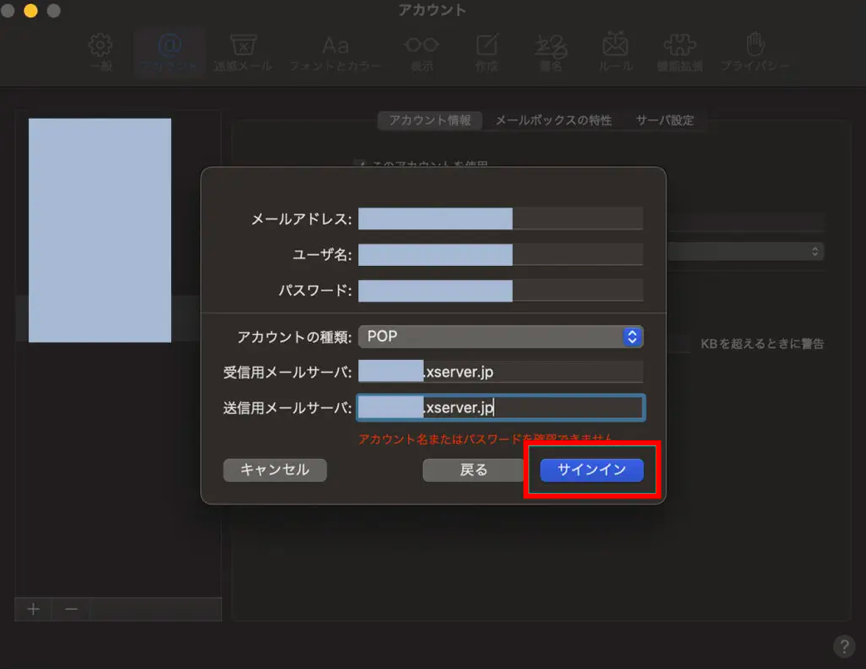
Task: Open help with the question mark button
Action: [x=844, y=646]
